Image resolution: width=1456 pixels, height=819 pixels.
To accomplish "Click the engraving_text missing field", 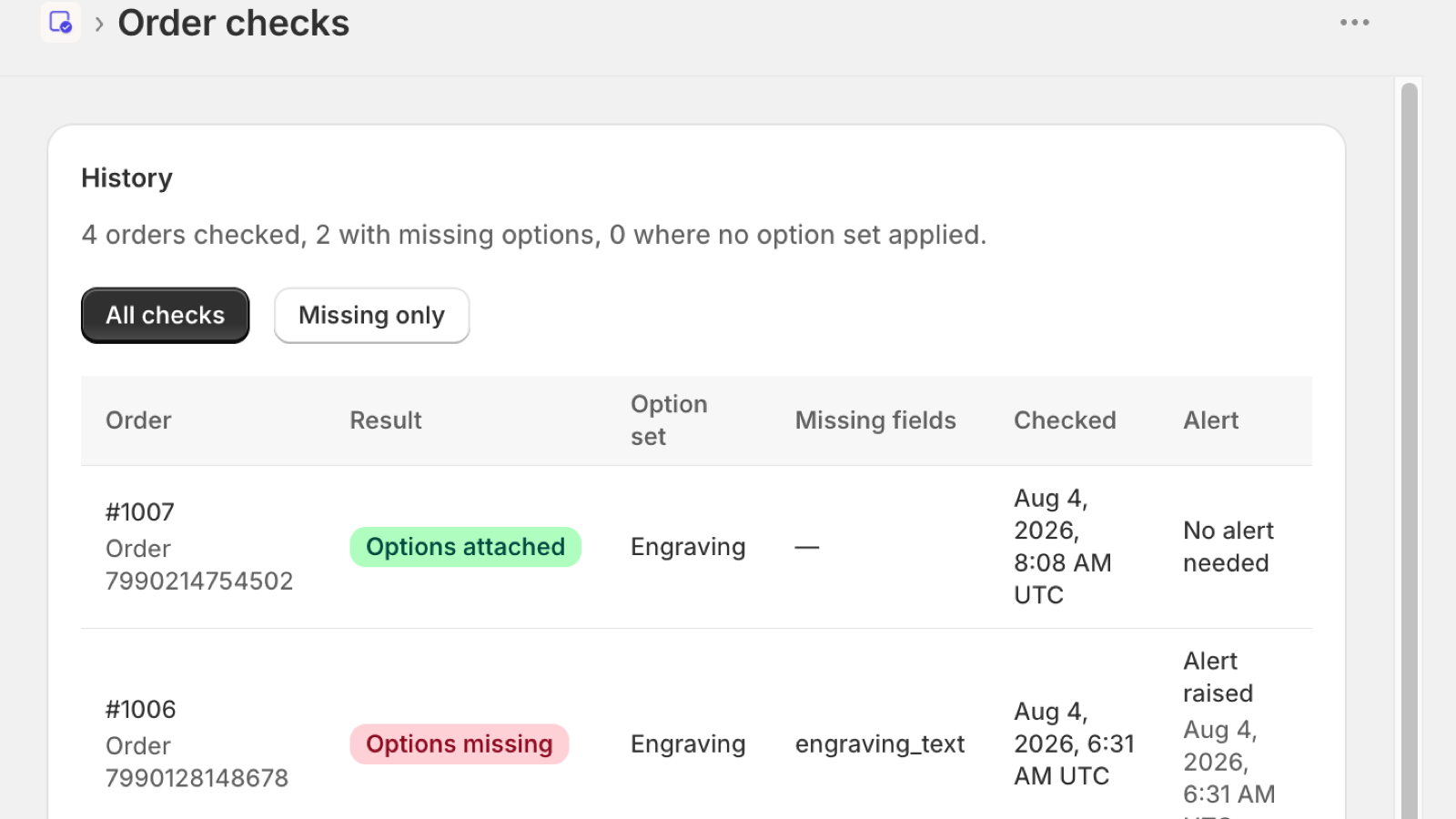I will point(880,744).
